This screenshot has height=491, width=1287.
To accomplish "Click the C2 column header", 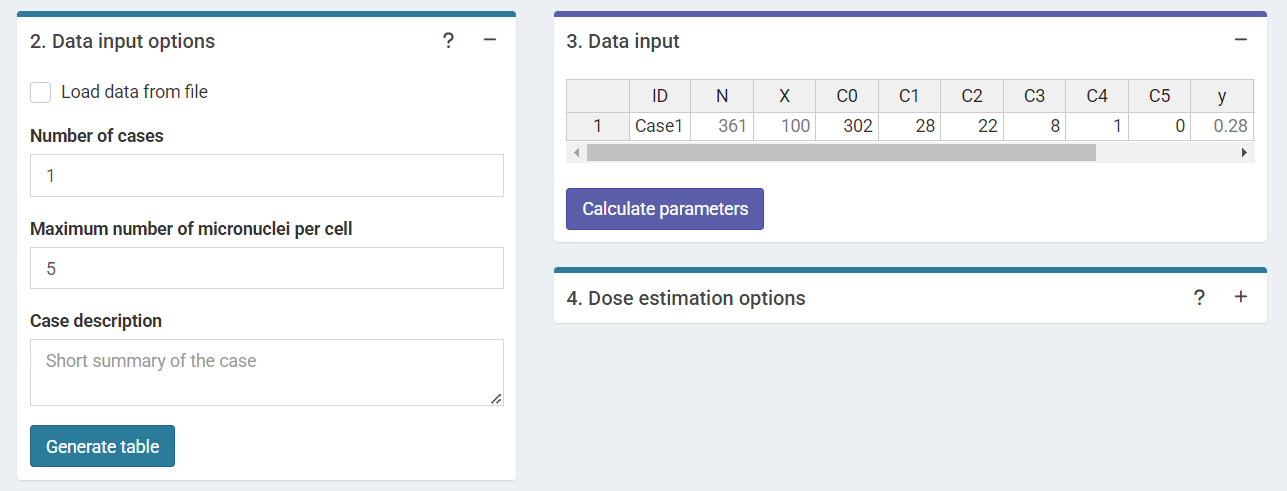I will (x=972, y=96).
